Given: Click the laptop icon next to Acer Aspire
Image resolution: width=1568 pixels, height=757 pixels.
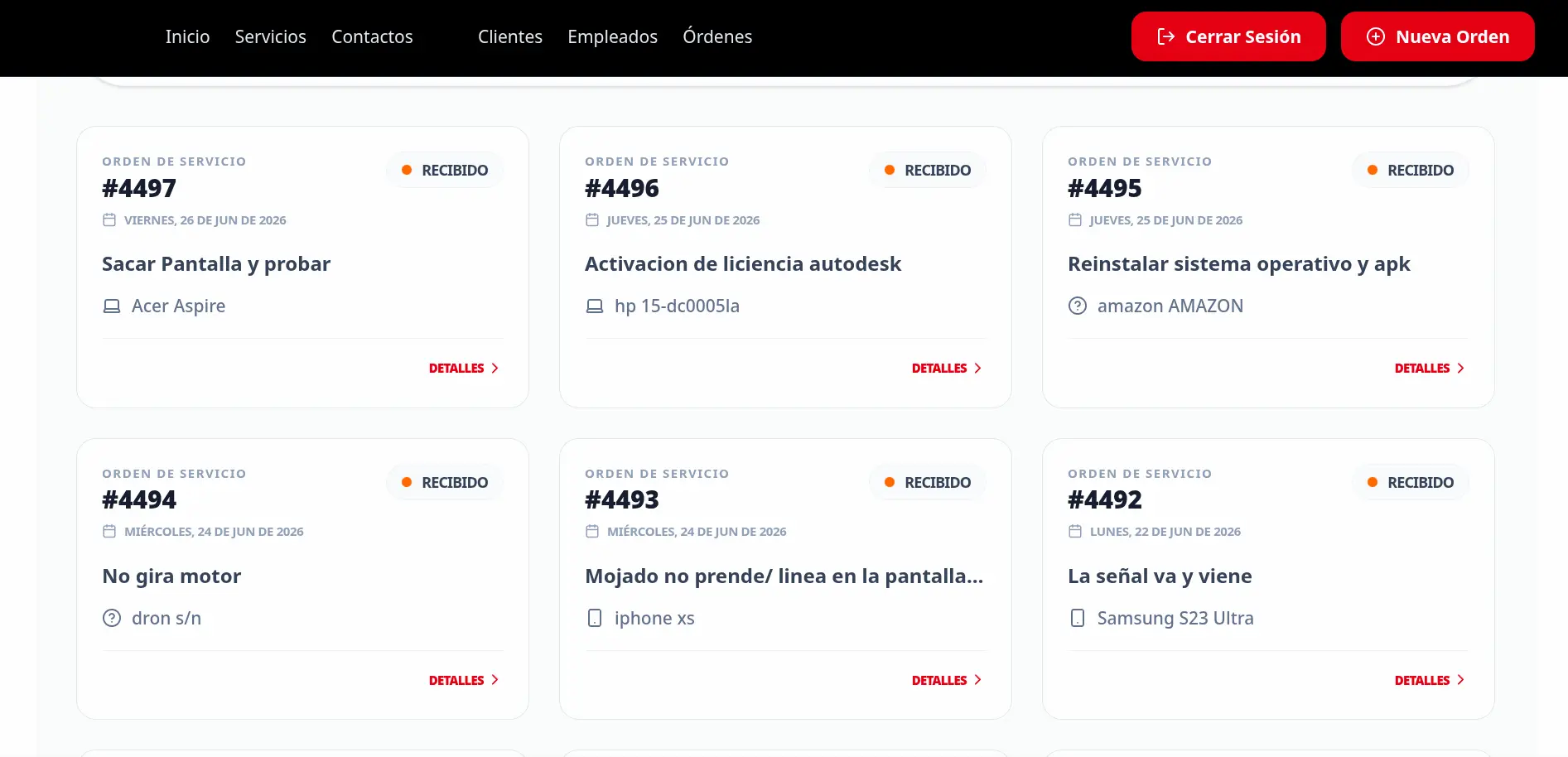Looking at the screenshot, I should coord(112,306).
